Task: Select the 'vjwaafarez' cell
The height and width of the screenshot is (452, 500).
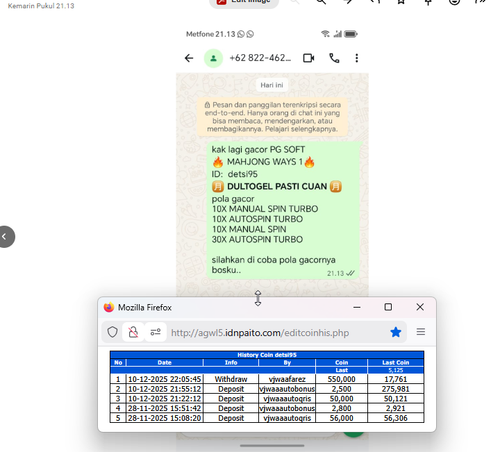Action: tap(287, 379)
